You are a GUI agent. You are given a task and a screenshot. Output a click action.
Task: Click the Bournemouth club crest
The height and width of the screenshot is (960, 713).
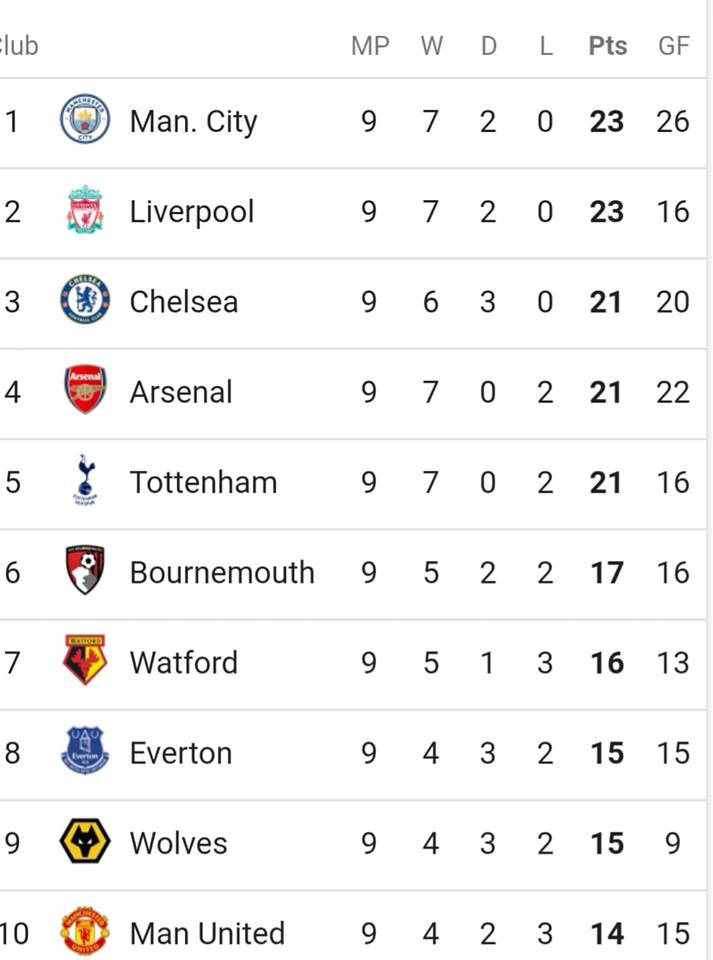point(85,570)
